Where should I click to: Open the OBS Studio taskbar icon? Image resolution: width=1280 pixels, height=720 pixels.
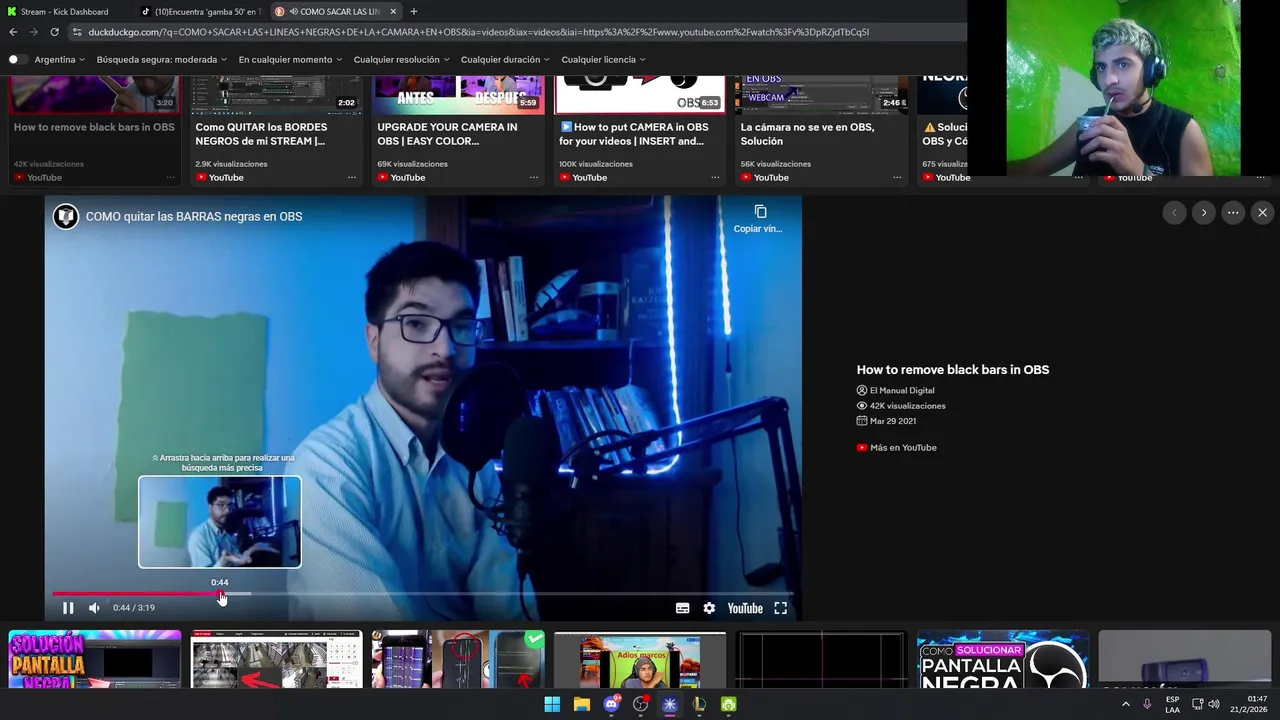[640, 704]
